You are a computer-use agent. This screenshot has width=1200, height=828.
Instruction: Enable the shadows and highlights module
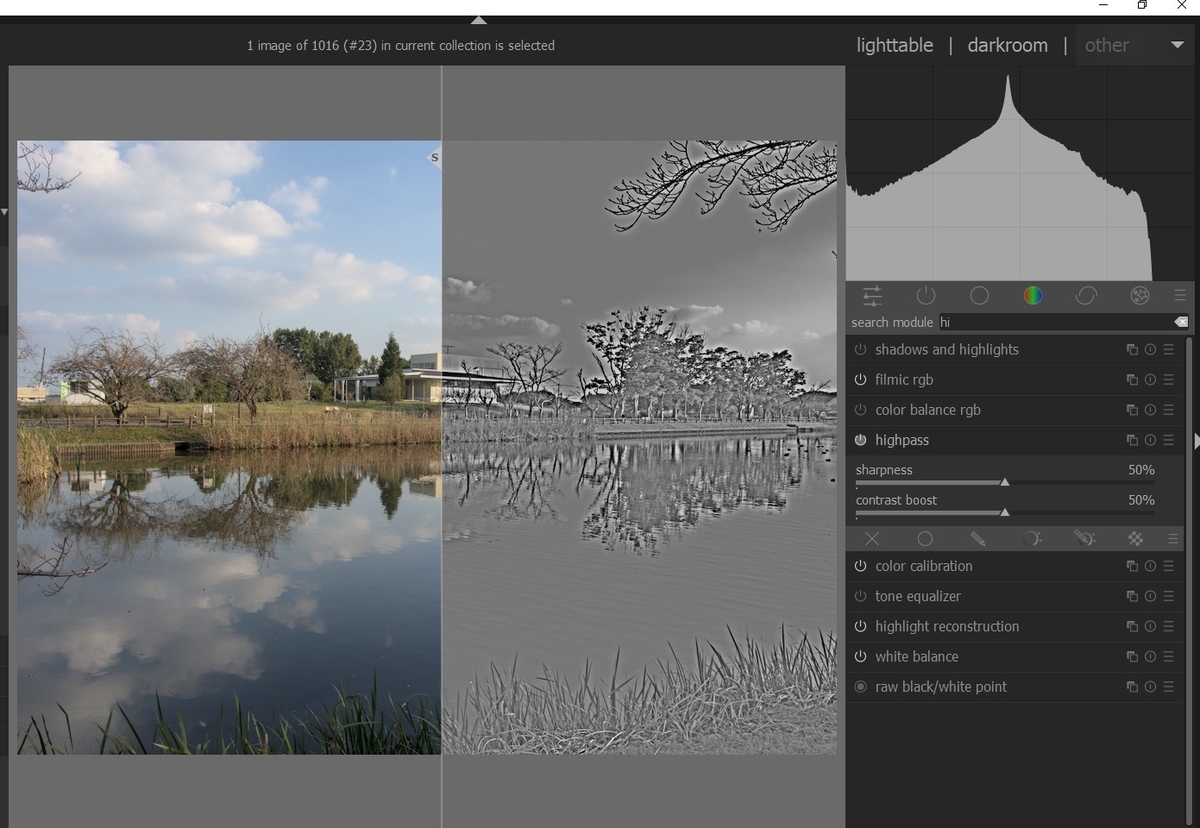pos(860,350)
